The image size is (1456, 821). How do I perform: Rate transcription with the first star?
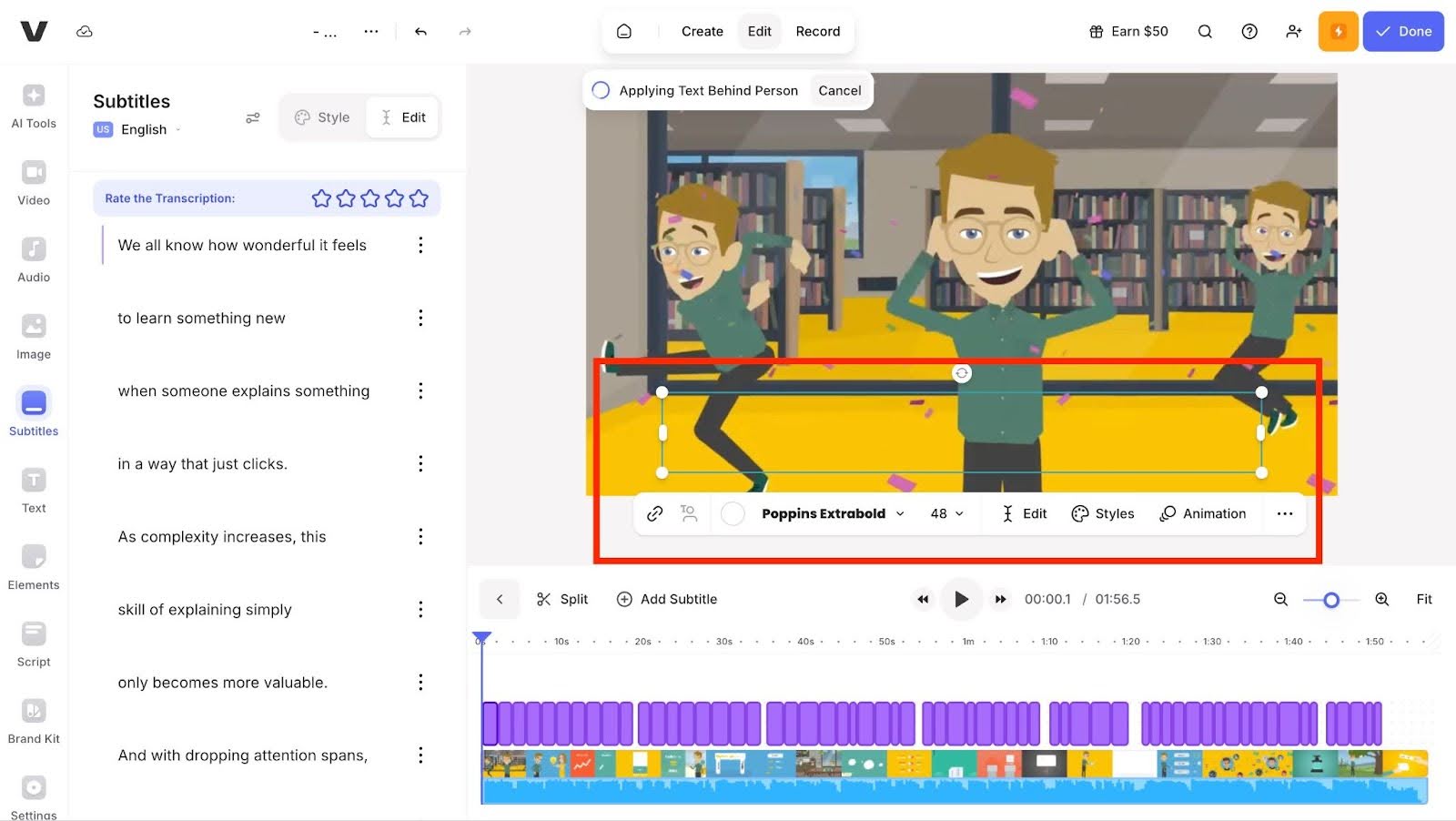point(321,198)
